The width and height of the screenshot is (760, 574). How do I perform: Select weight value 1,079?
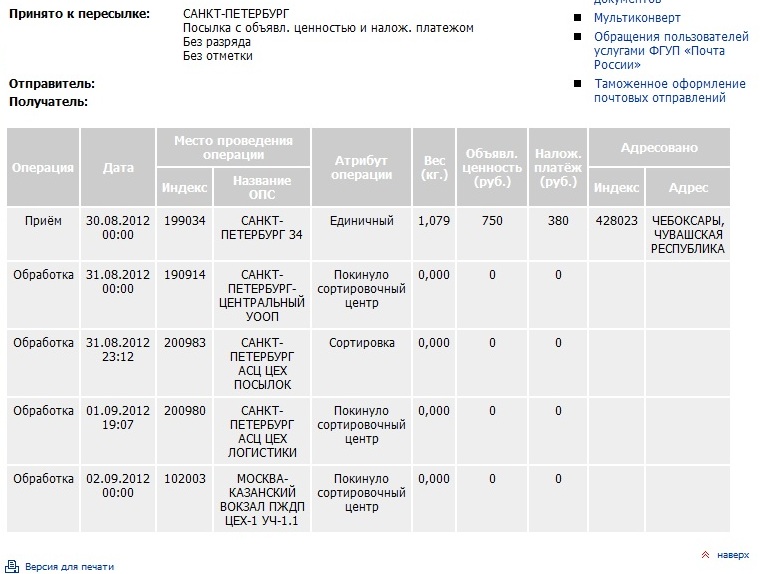tap(434, 234)
